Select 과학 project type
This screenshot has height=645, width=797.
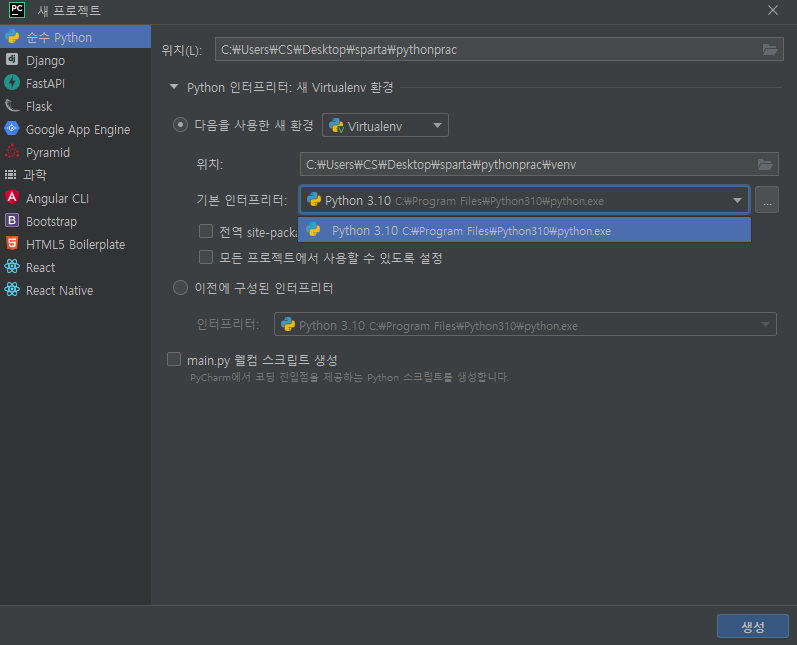pyautogui.click(x=75, y=175)
